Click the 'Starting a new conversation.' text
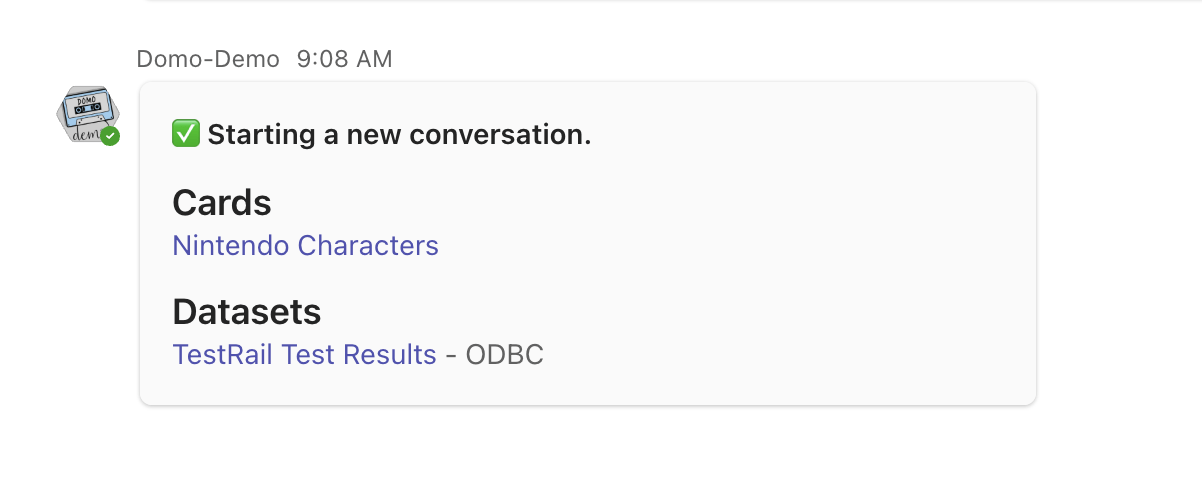This screenshot has width=1202, height=488. point(400,134)
